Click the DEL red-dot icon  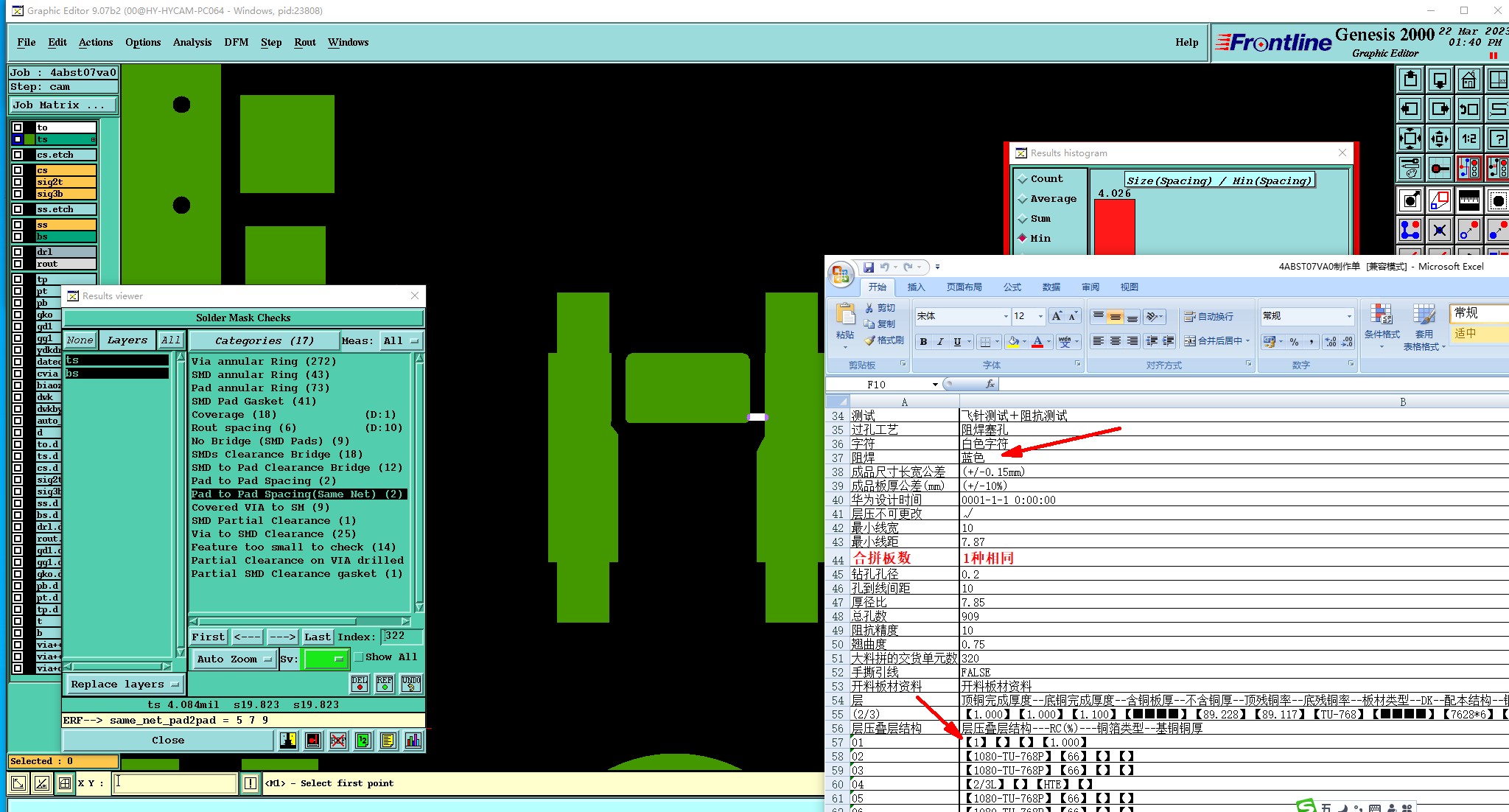point(360,684)
